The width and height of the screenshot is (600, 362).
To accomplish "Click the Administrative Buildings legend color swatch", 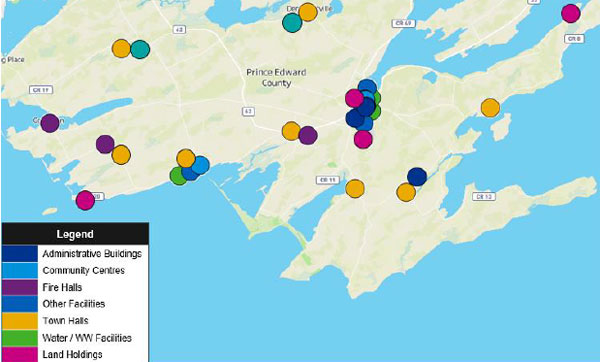I will tap(20, 253).
